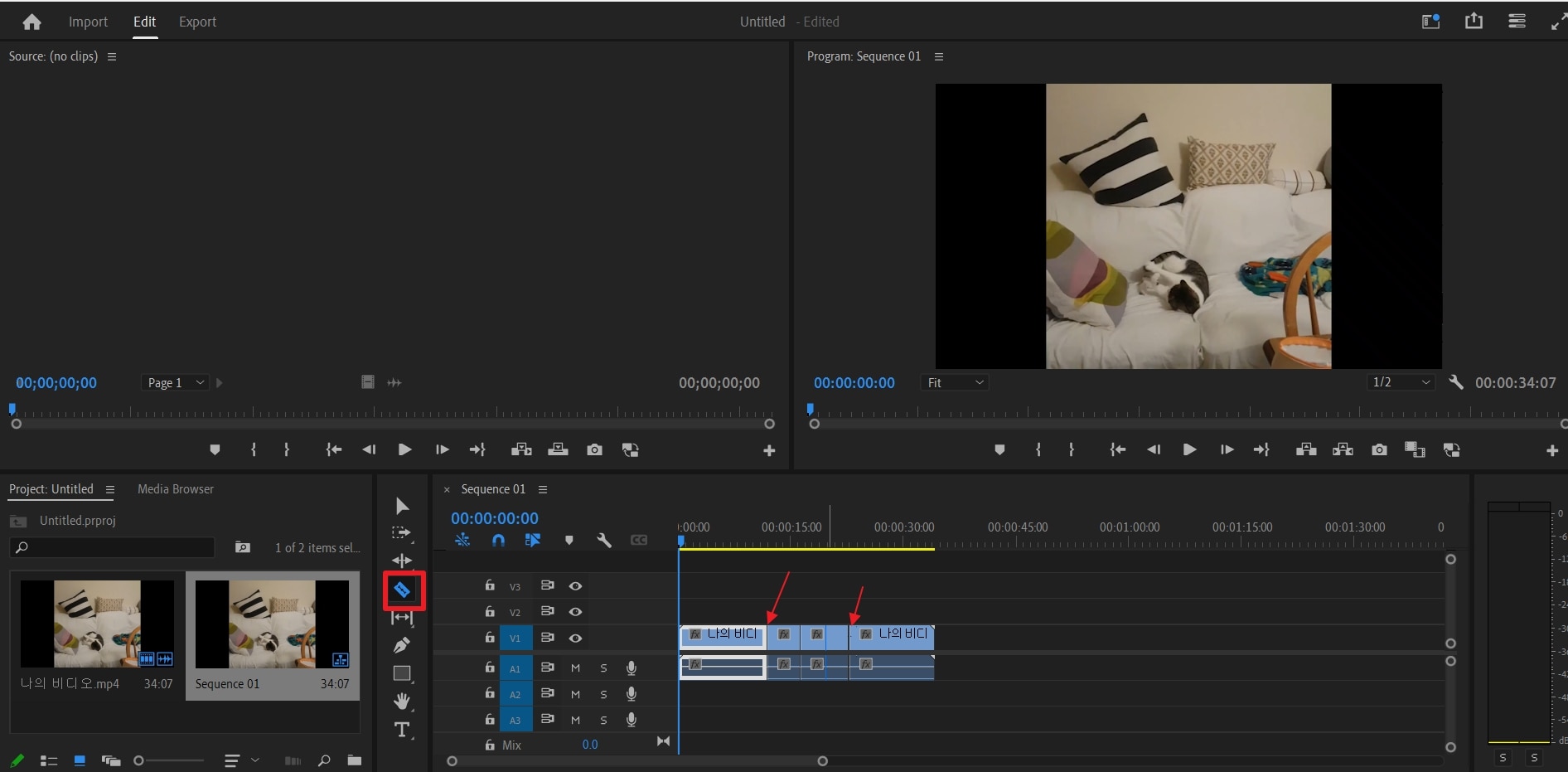
Task: Solo audio track A2
Action: pyautogui.click(x=603, y=694)
